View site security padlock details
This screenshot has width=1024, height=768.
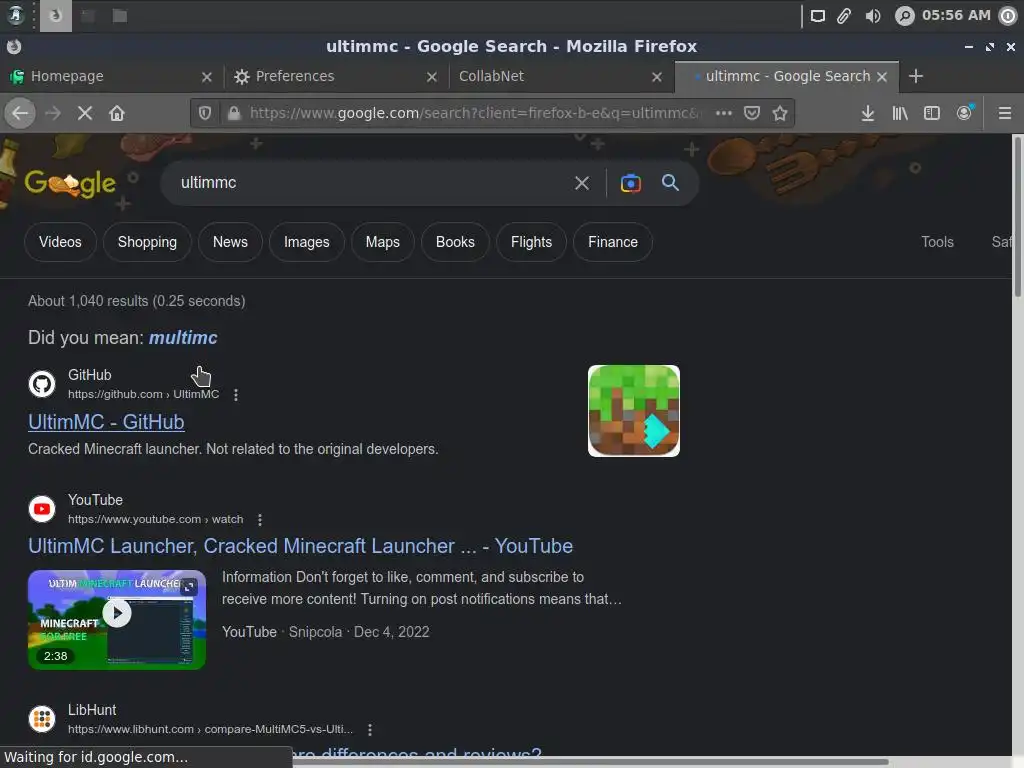click(x=234, y=114)
